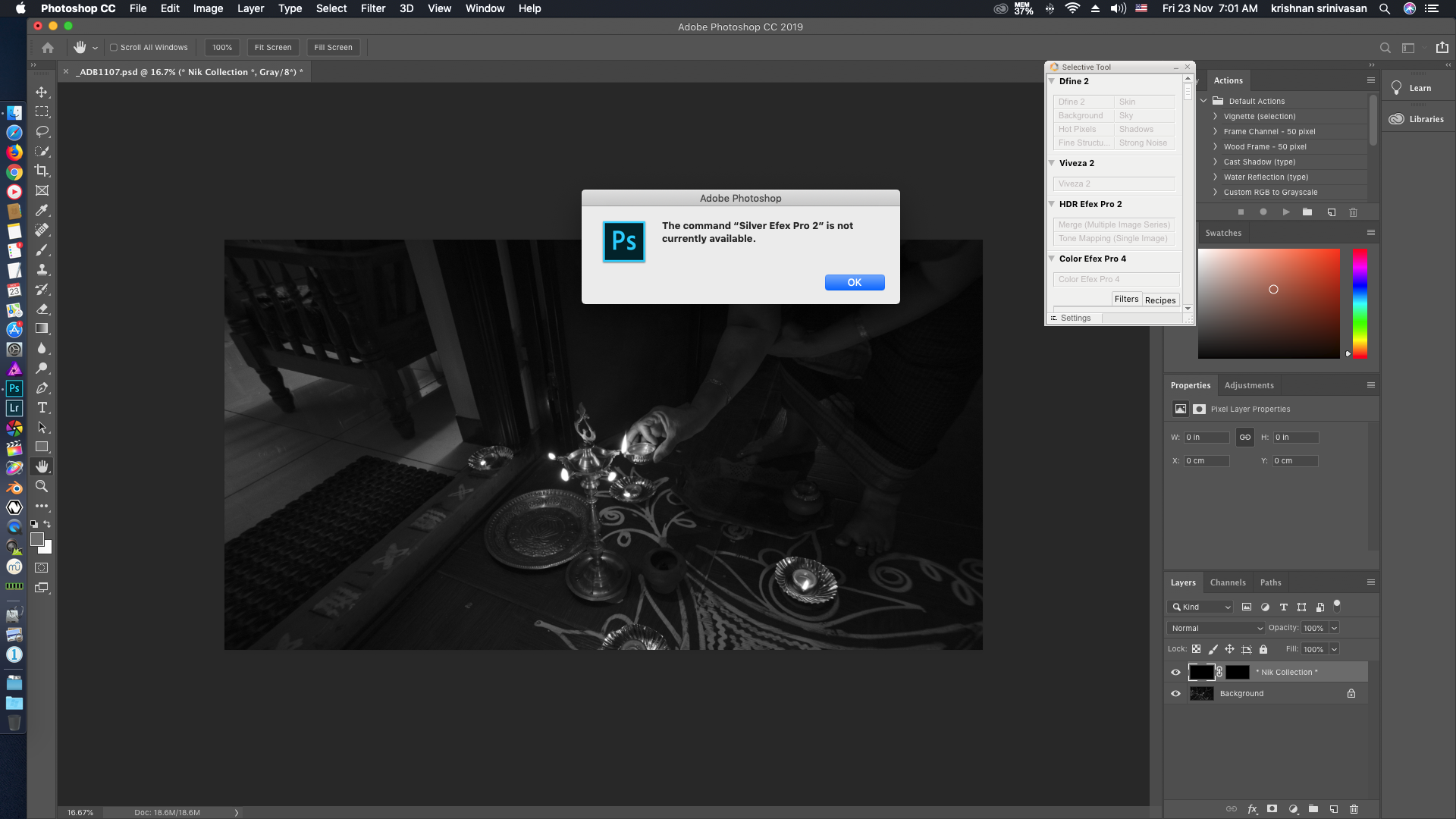Select the Move tool
The image size is (1456, 819).
coord(42,92)
